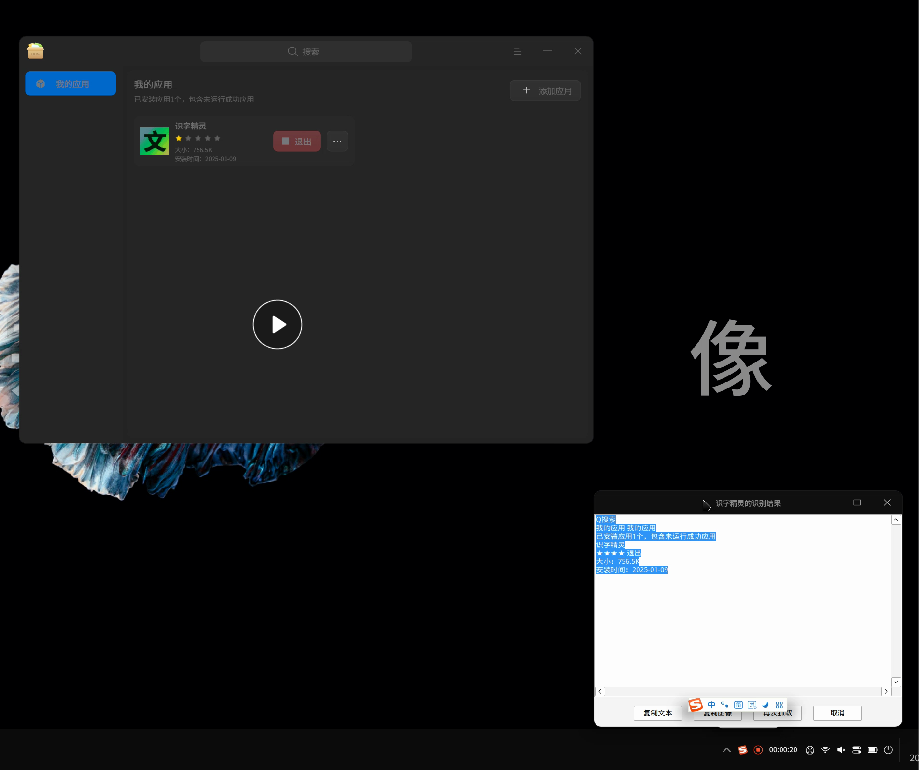Screen dimensions: 919x770
Task: Click the vertical scrollbar up arrow in result window
Action: pos(896,520)
